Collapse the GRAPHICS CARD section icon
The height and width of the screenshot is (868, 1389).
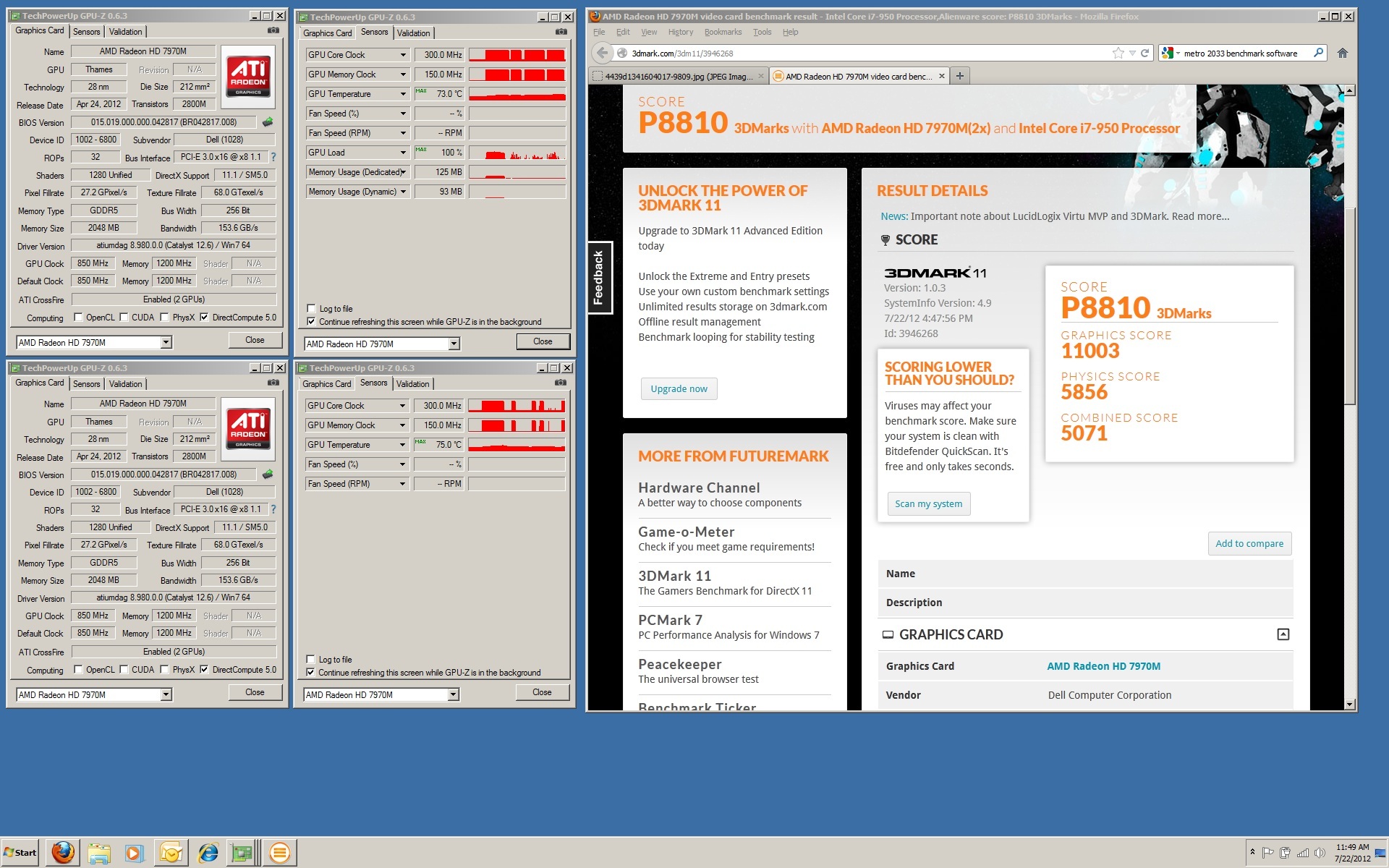click(x=1283, y=634)
